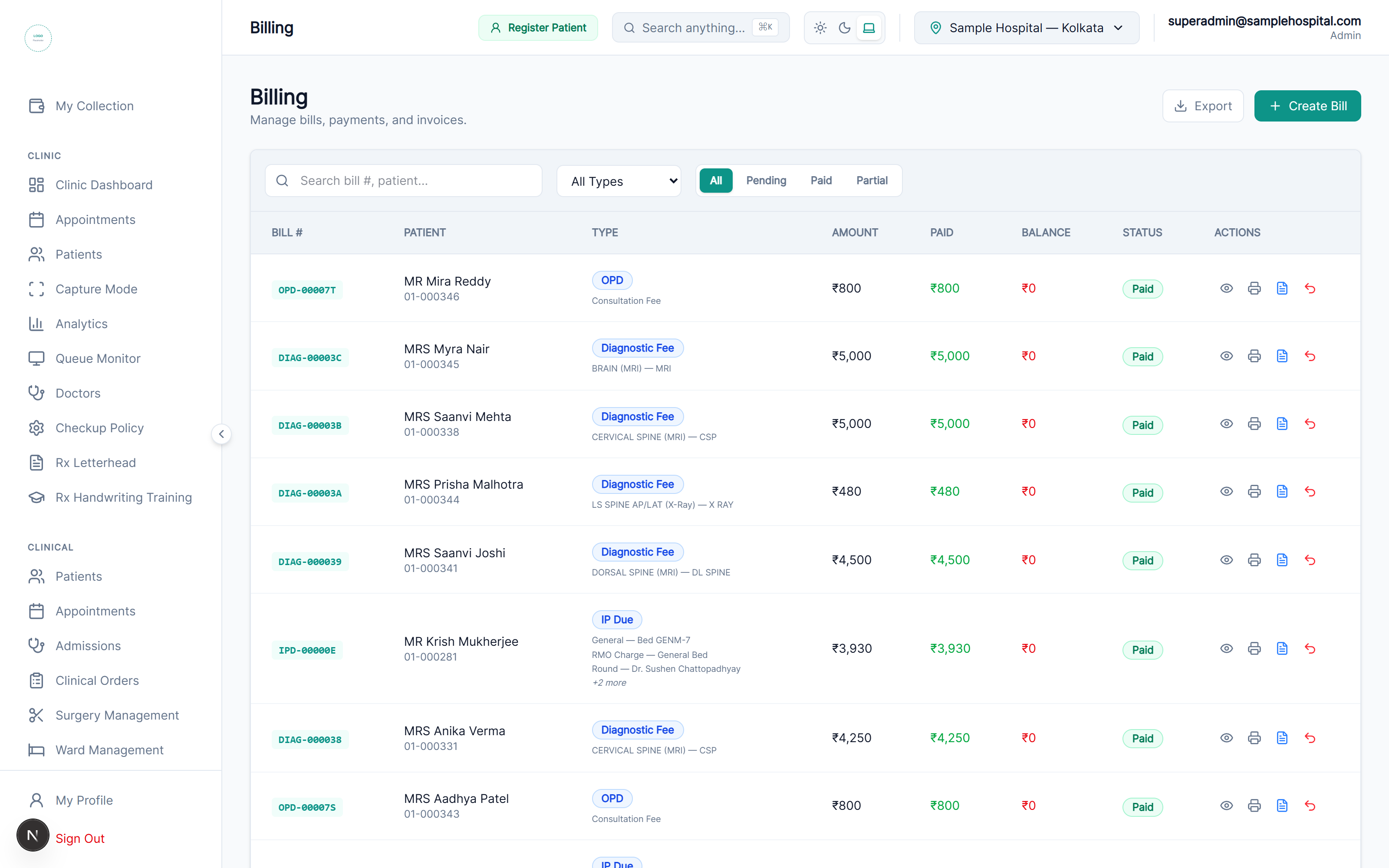Open bill number DIAG-000039

310,562
